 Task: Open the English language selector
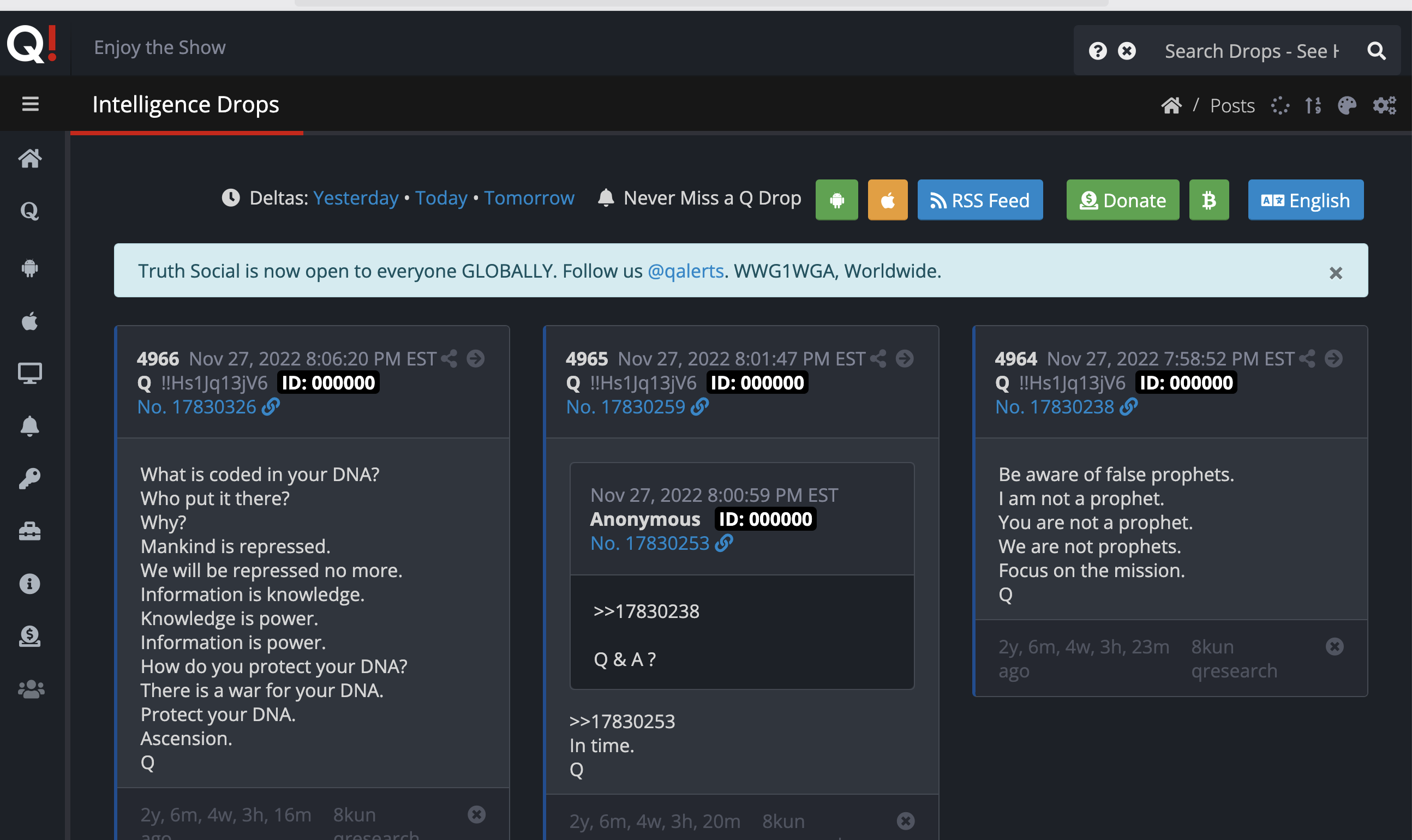[x=1306, y=200]
